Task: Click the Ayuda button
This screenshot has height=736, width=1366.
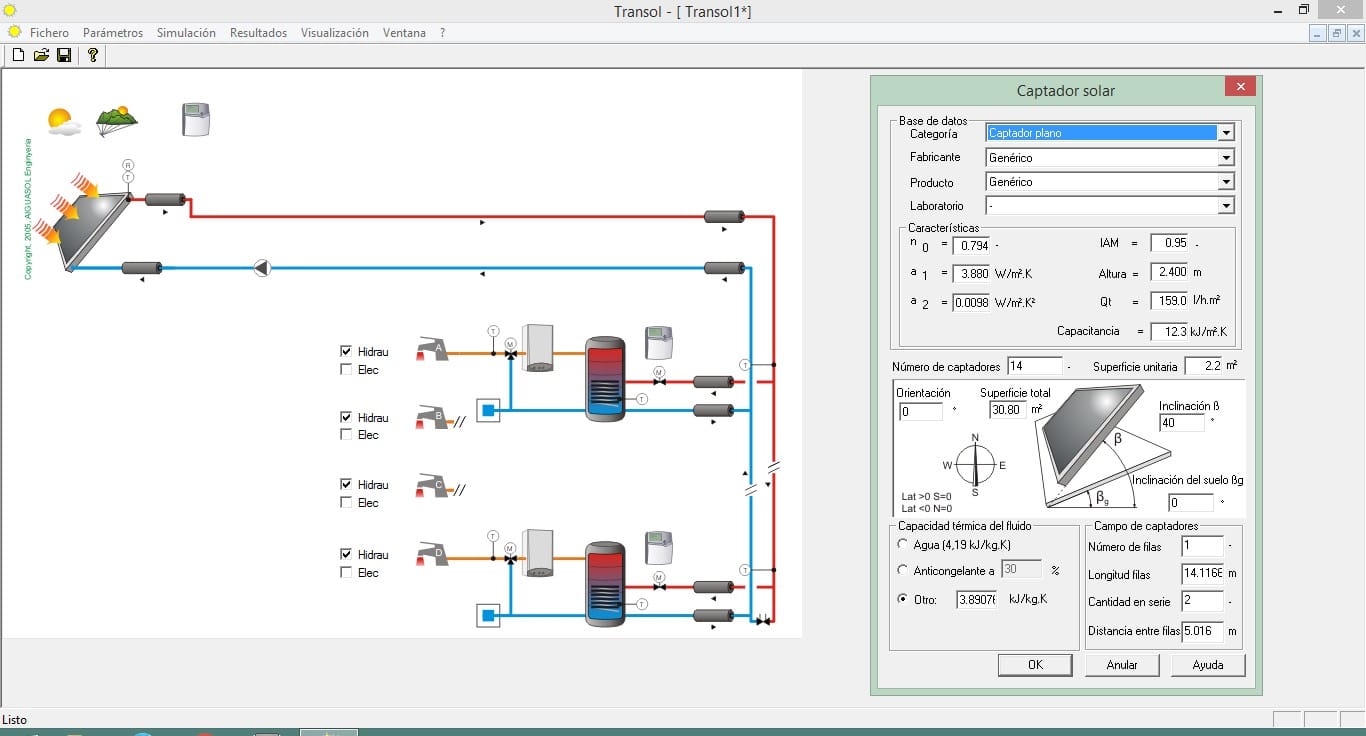Action: pyautogui.click(x=1208, y=664)
